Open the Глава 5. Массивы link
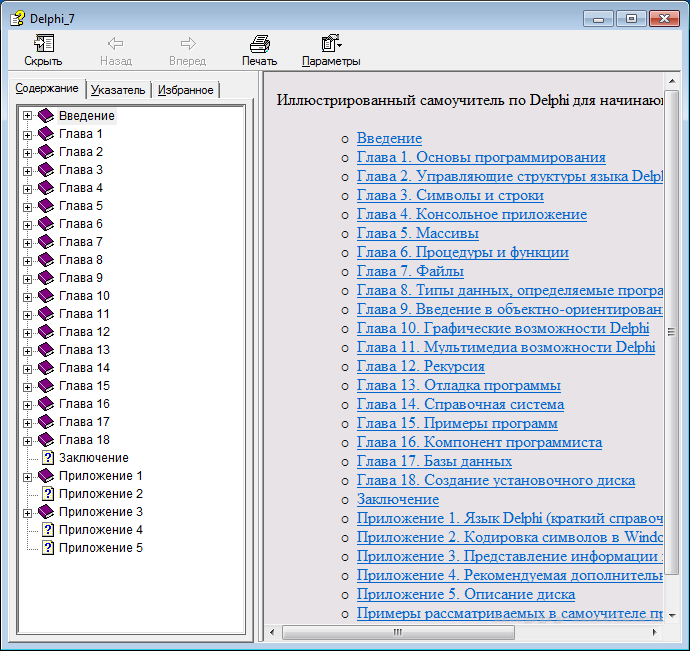 click(x=418, y=233)
